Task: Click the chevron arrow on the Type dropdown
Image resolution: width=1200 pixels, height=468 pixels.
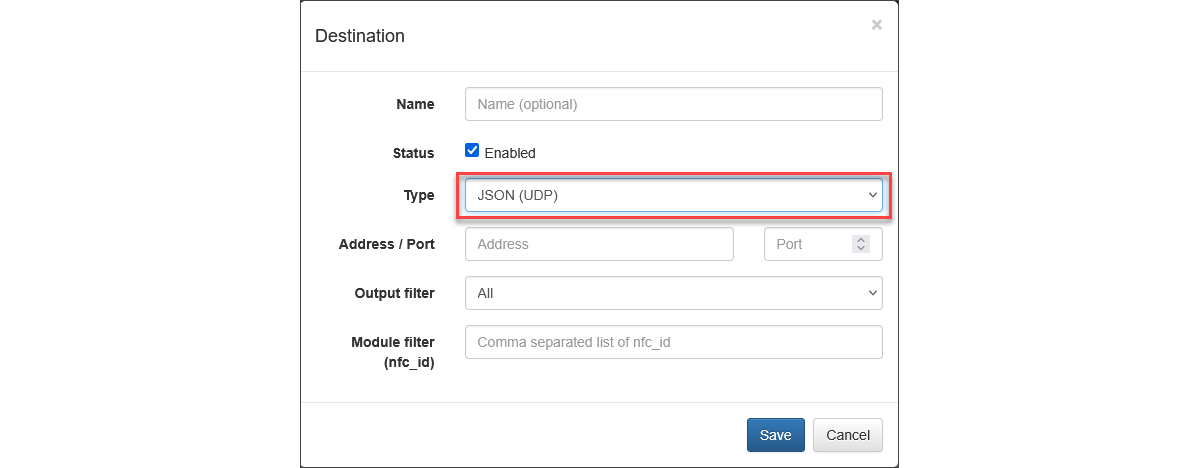Action: pyautogui.click(x=872, y=196)
